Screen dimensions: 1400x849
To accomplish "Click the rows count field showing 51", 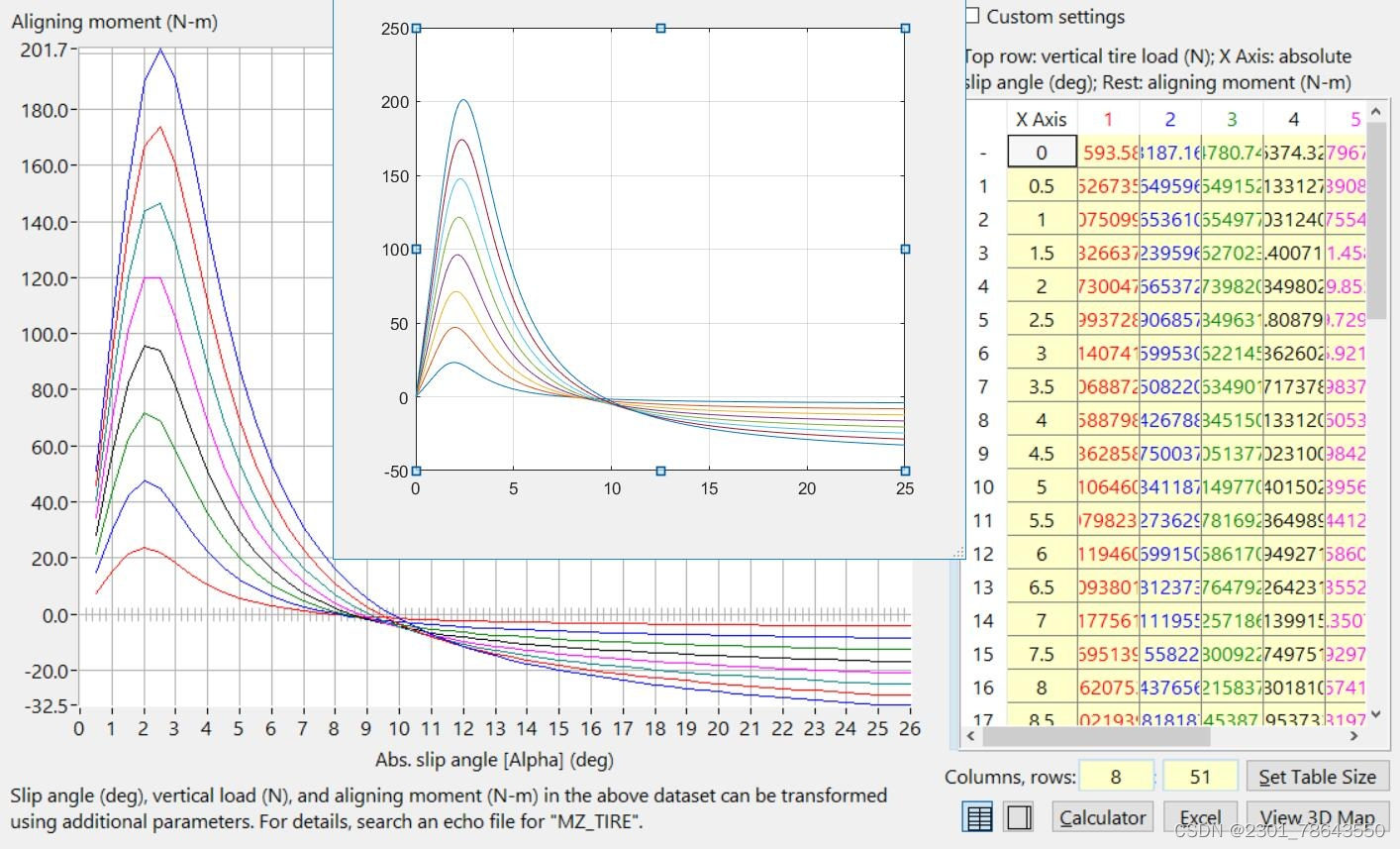I will [1200, 777].
